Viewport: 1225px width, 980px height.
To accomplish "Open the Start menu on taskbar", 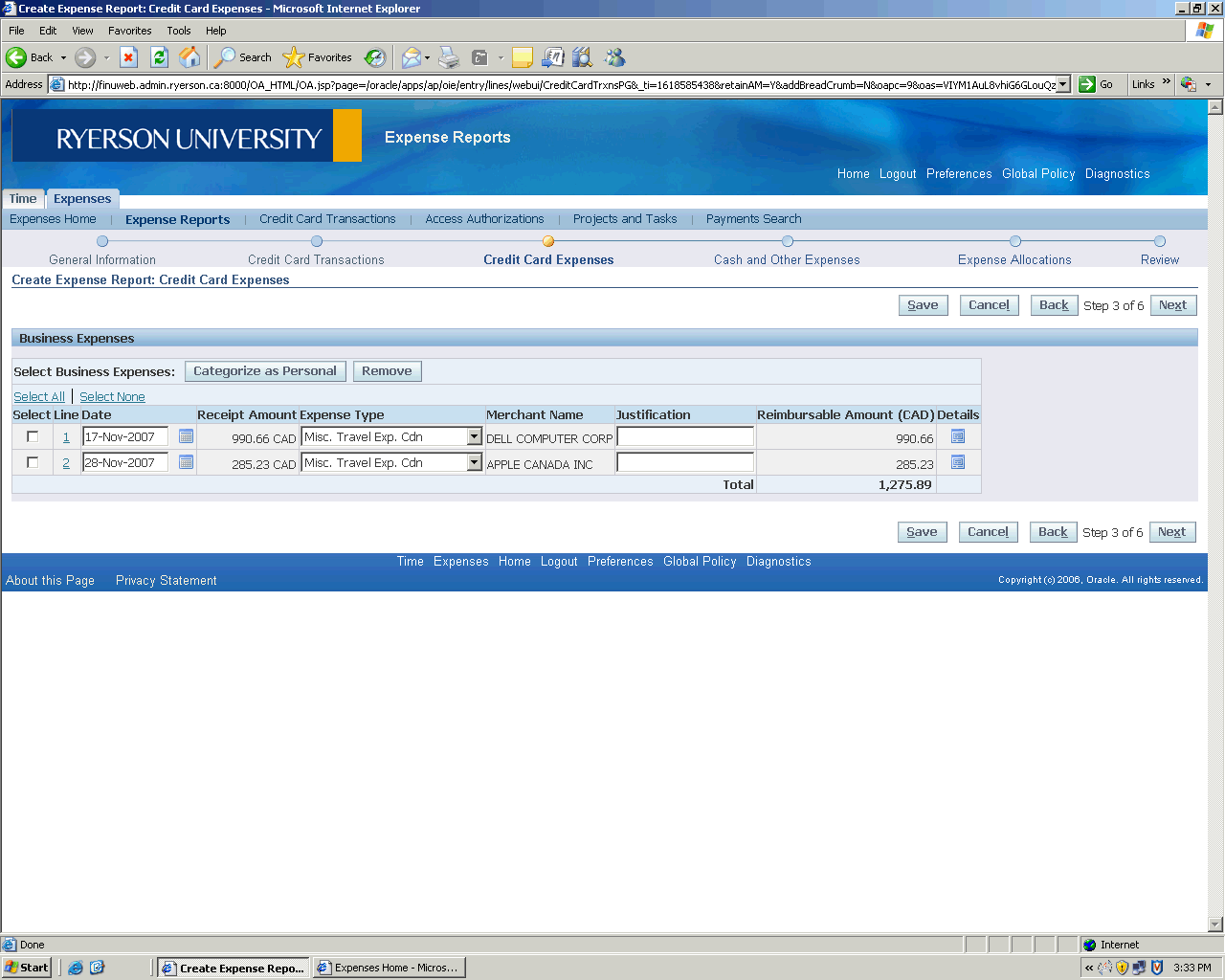I will pos(27,968).
